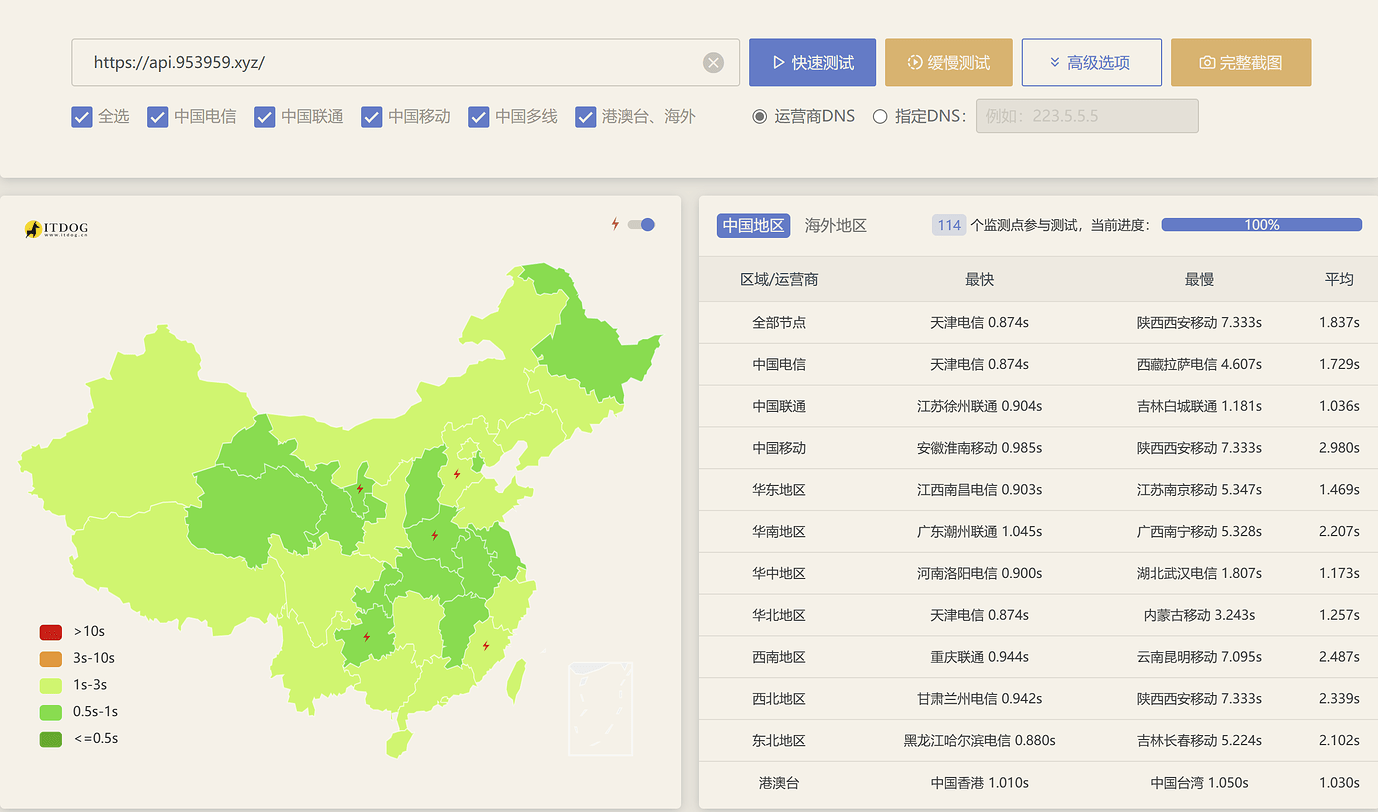
Task: Click 广西南宁移动 5.328s cell
Action: [1199, 531]
